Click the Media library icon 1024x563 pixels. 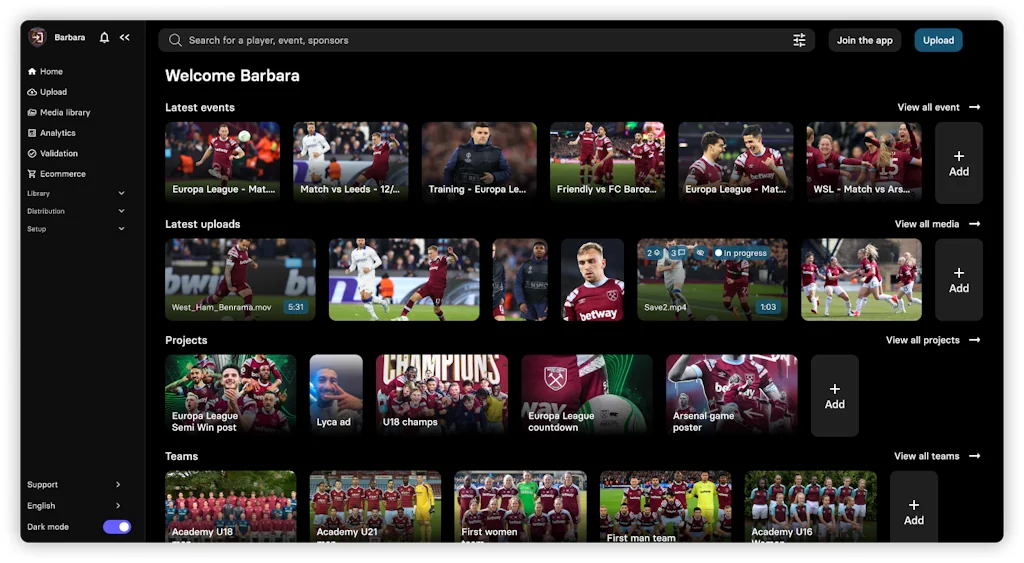(32, 113)
